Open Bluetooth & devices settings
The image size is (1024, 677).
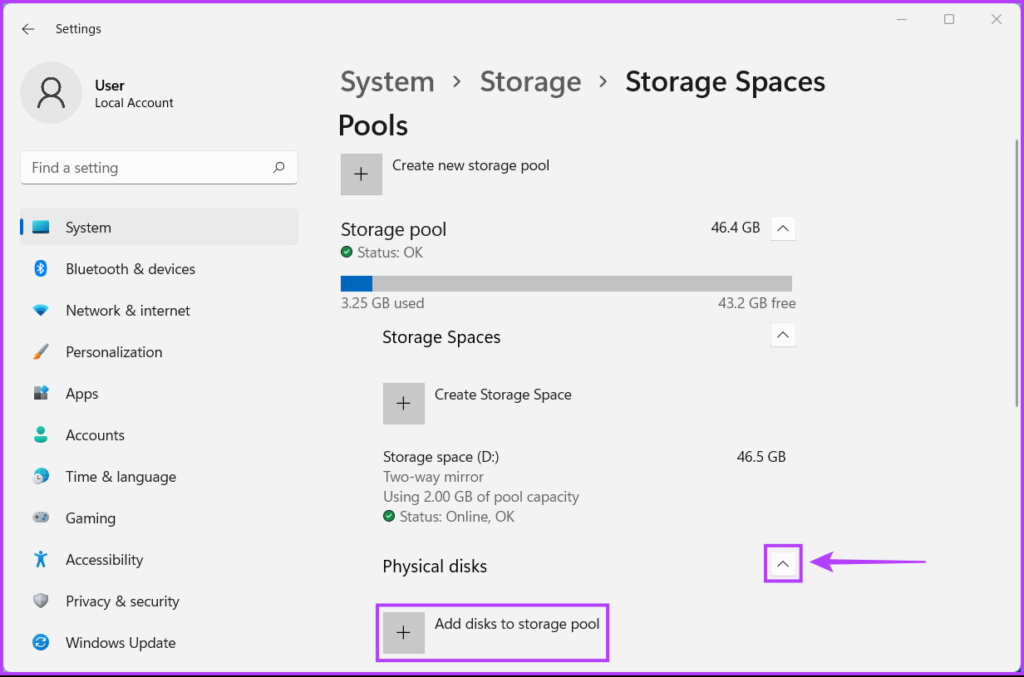[x=130, y=269]
